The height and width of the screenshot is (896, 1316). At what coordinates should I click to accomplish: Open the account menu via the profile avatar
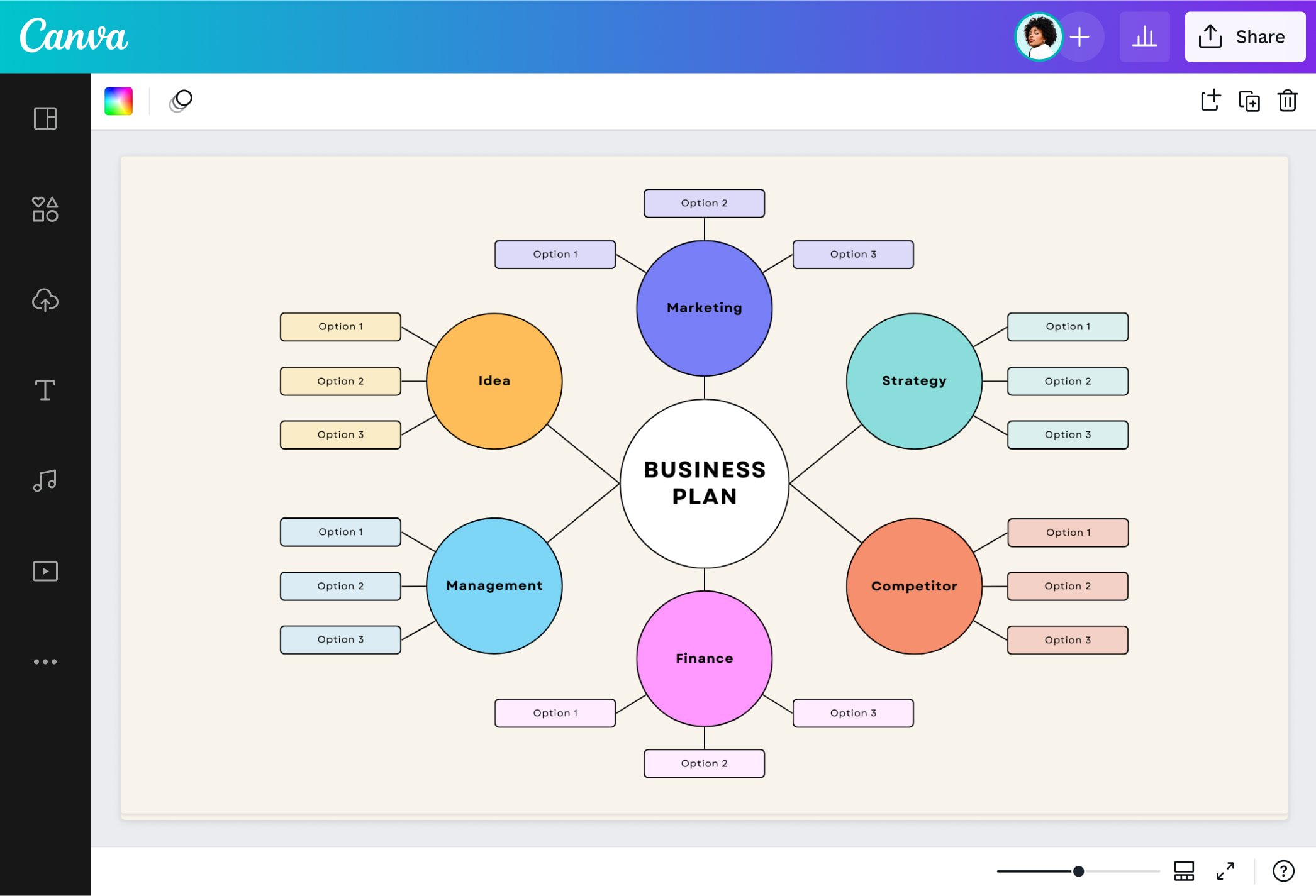click(1039, 36)
